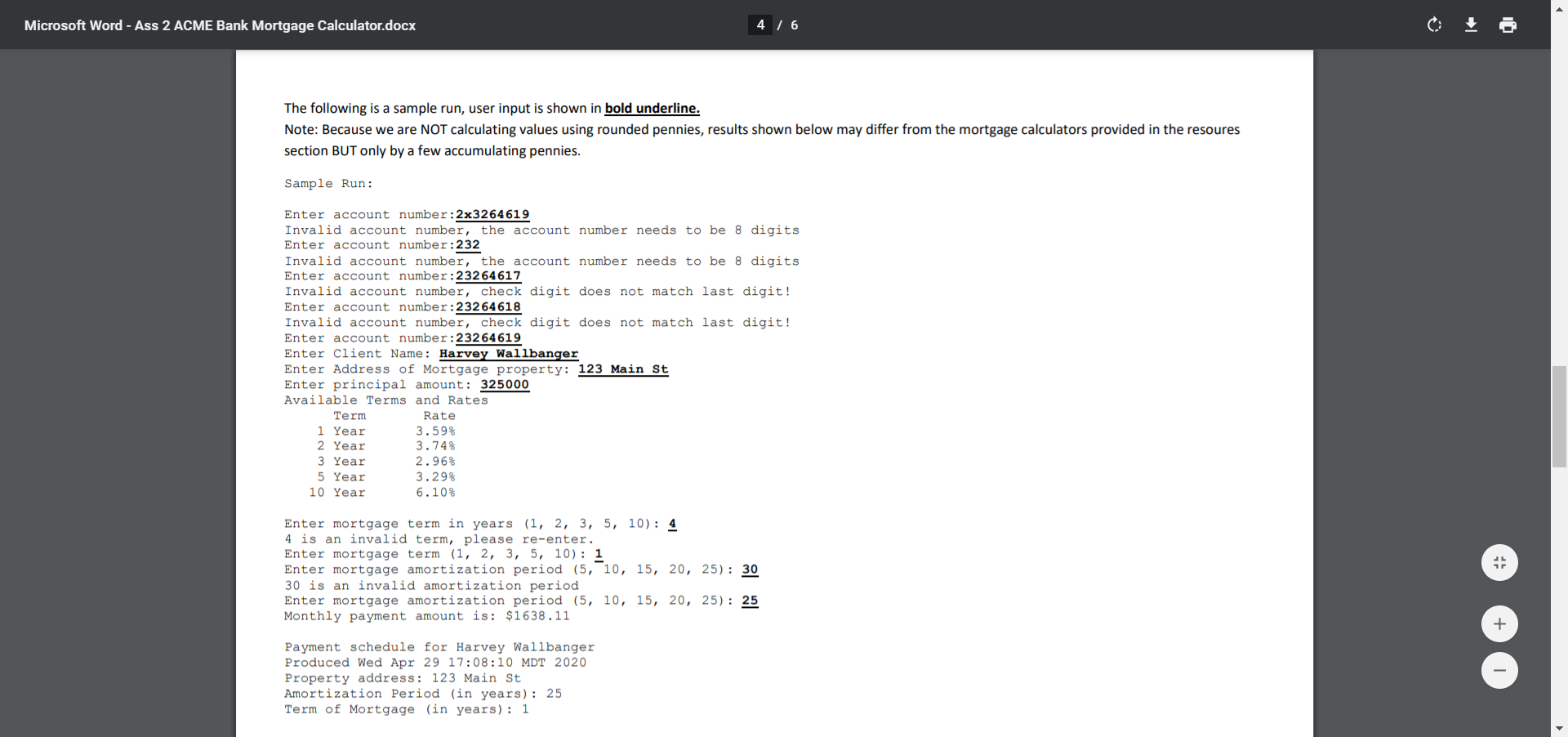Click the 'Sample Run:' heading

[x=328, y=184]
